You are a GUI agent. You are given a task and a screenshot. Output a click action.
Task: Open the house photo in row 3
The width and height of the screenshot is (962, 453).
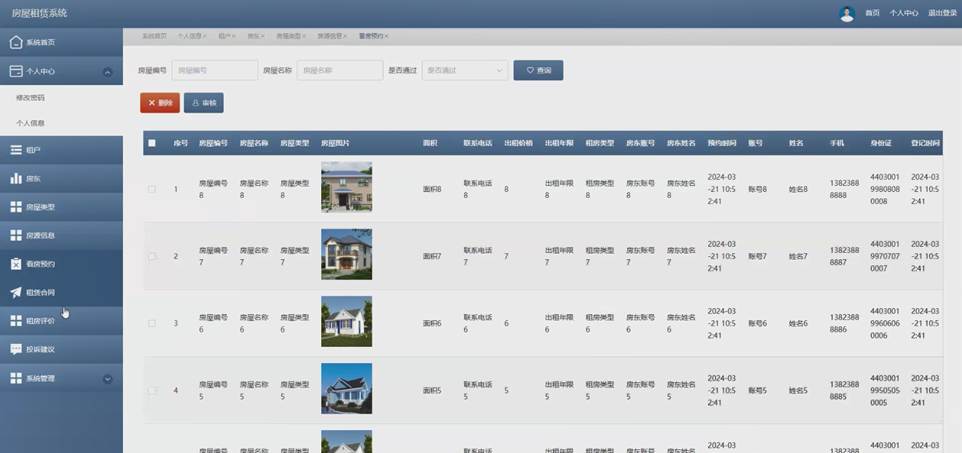(347, 322)
